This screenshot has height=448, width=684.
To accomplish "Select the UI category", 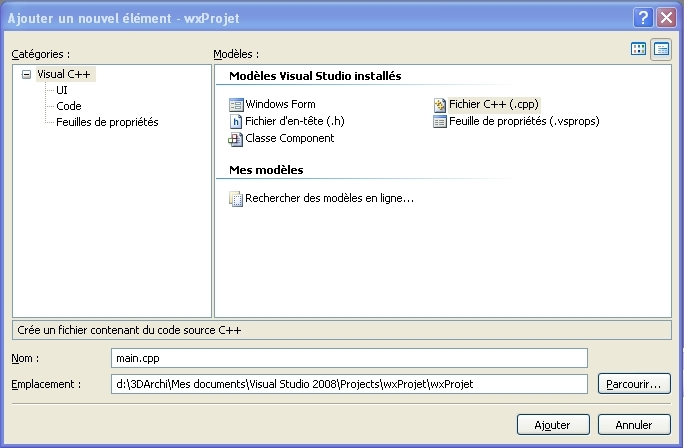I will point(62,90).
